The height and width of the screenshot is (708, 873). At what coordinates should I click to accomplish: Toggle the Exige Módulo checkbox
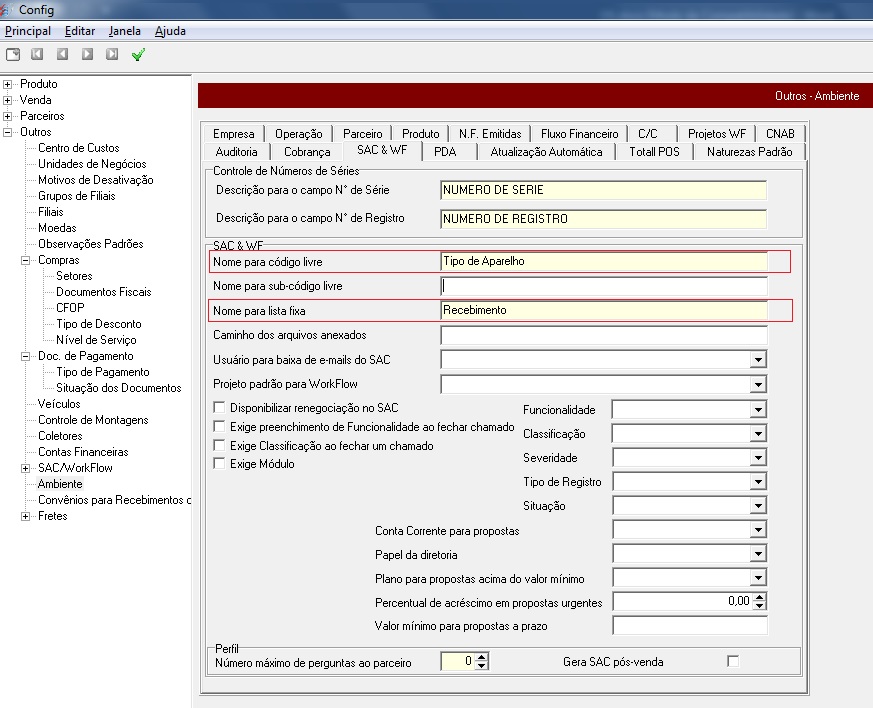(x=220, y=464)
